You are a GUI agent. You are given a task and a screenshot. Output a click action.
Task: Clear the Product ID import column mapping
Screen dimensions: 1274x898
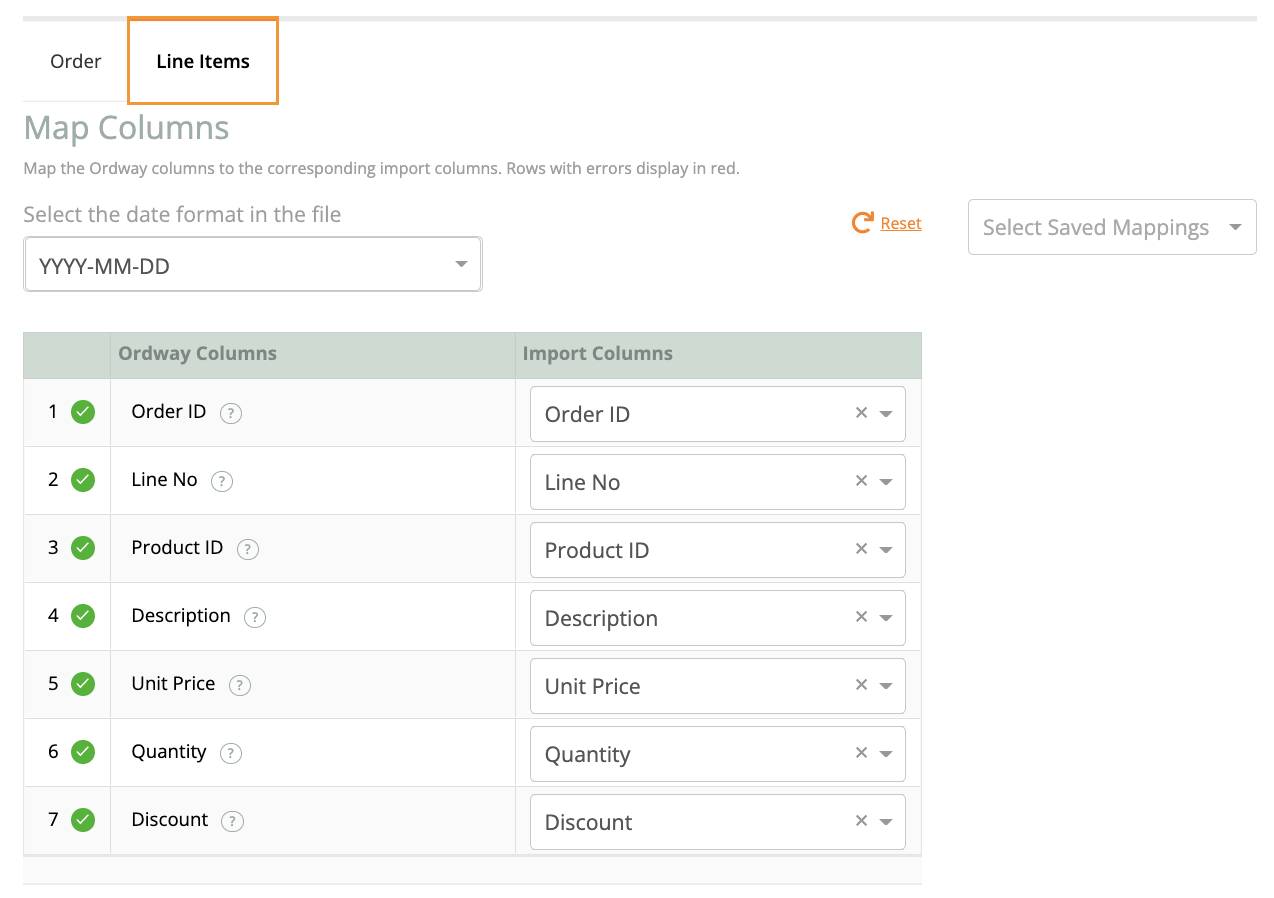tap(861, 549)
